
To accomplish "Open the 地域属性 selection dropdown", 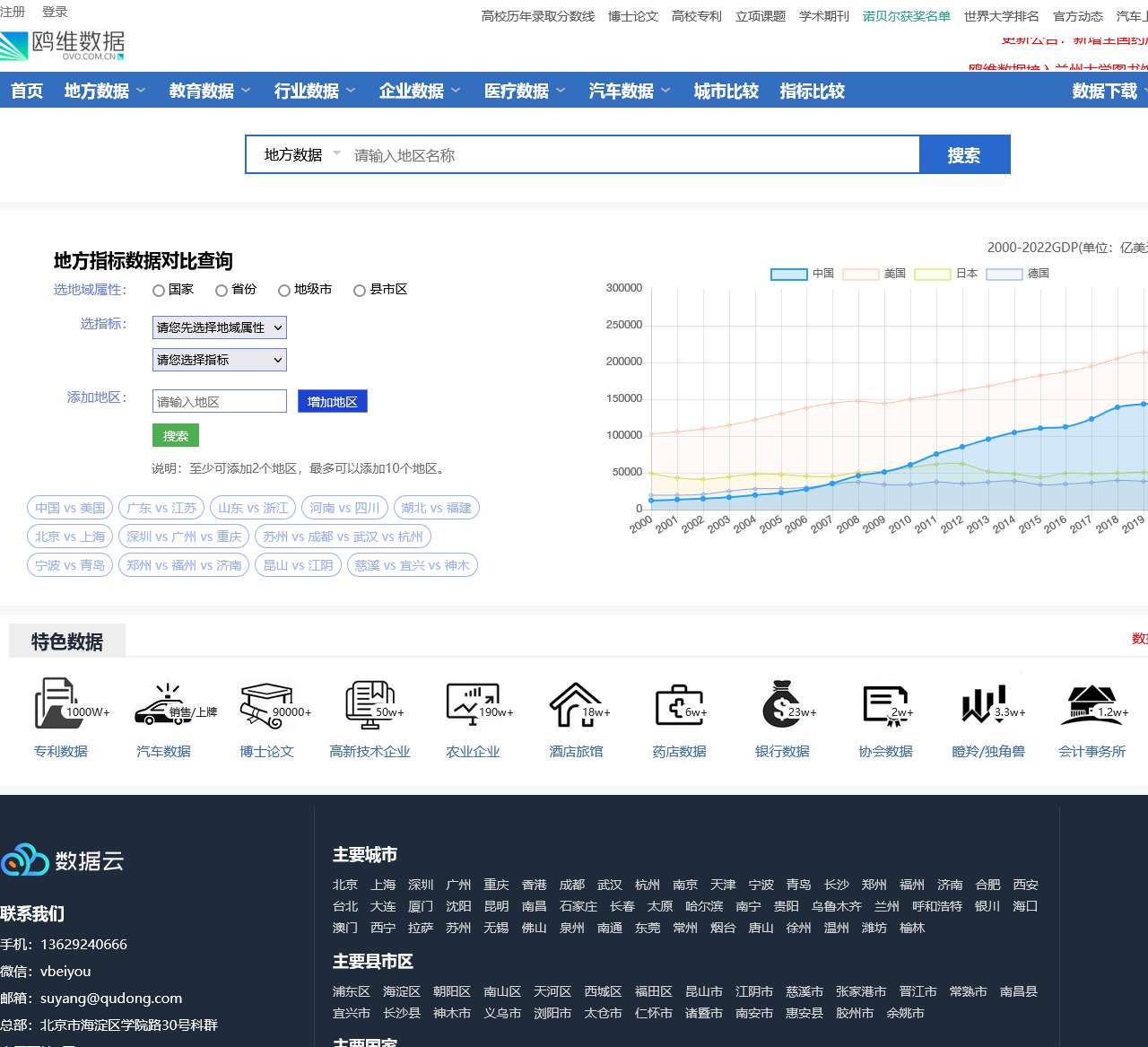I will tap(219, 327).
